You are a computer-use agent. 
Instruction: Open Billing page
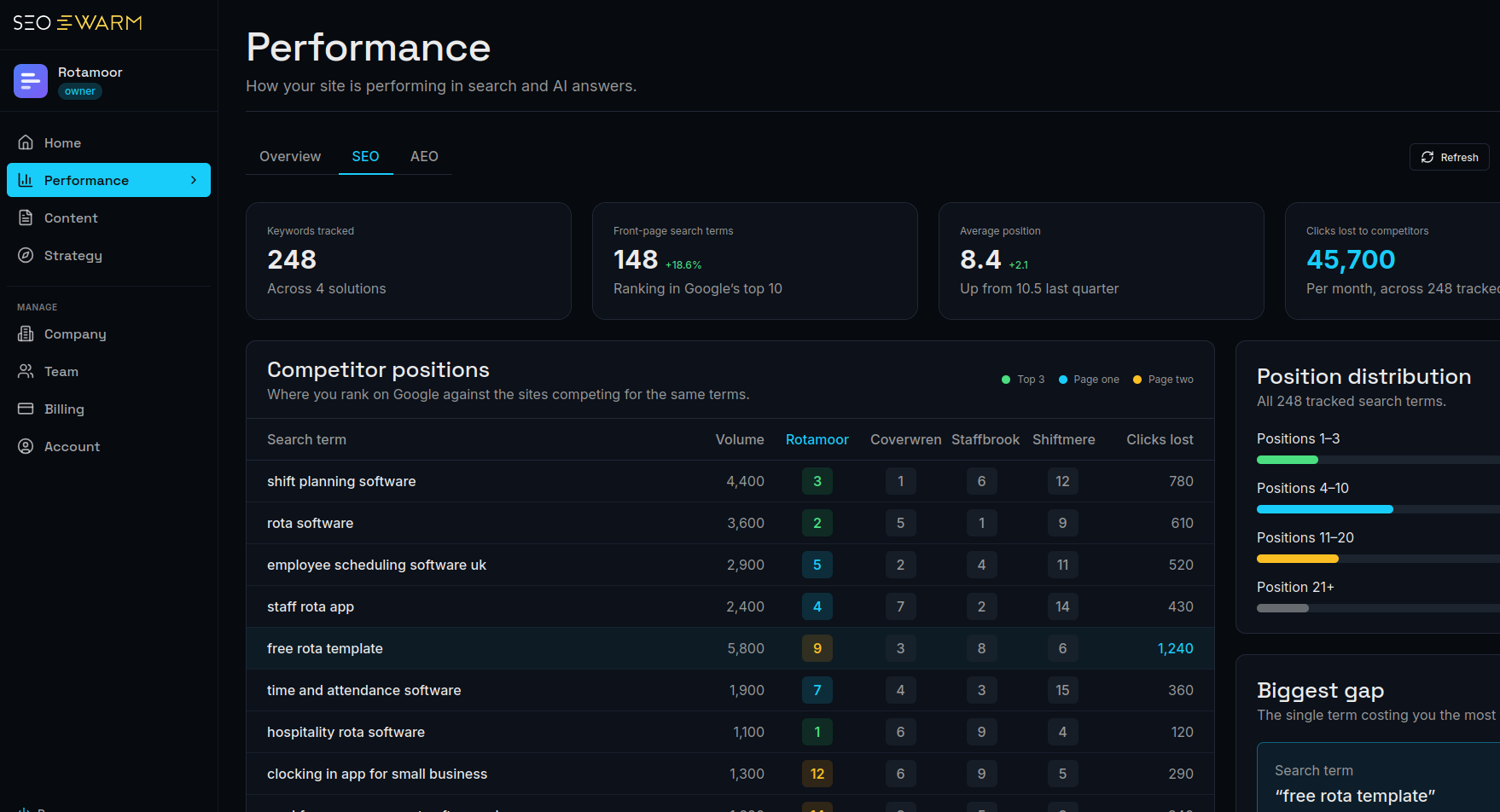point(108,409)
